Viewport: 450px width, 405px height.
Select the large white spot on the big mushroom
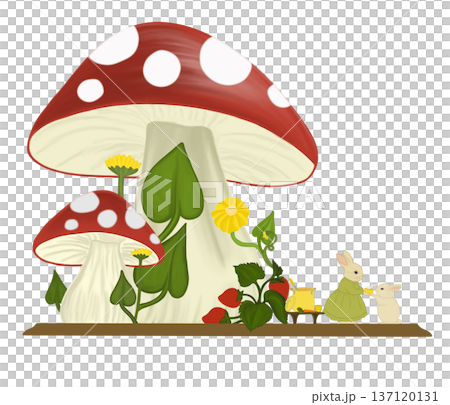(225, 61)
